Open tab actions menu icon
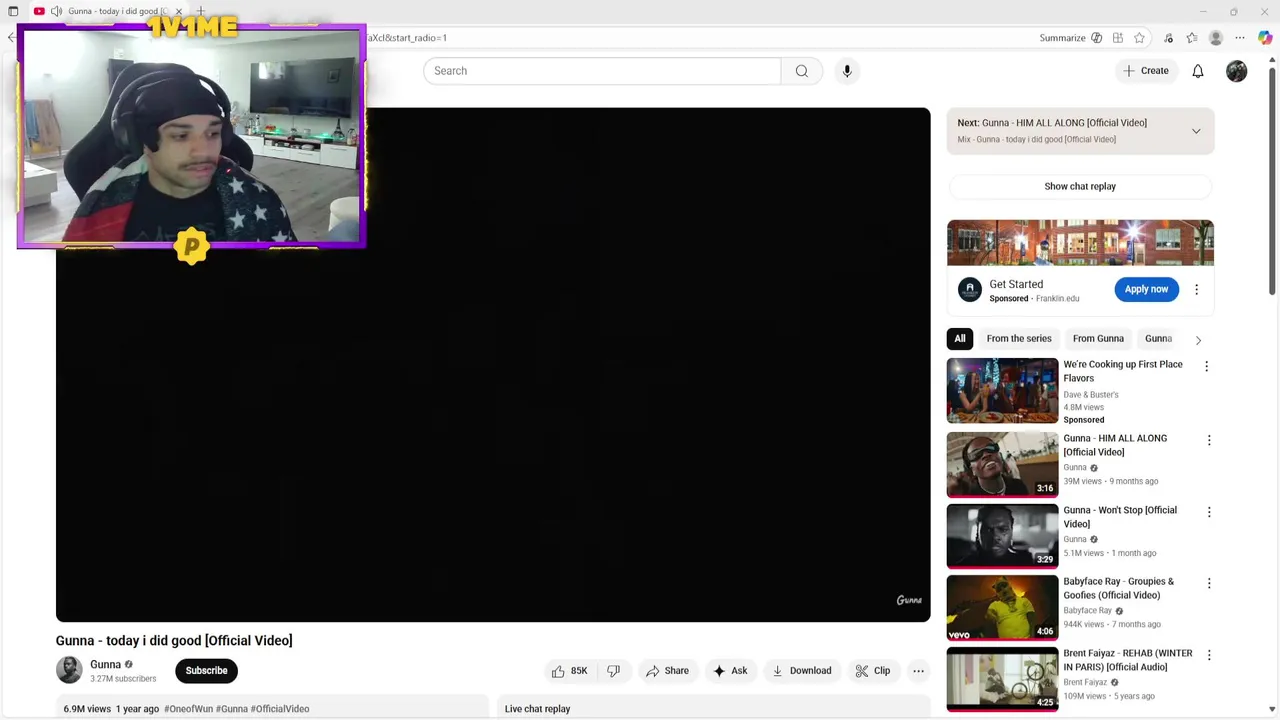This screenshot has width=1280, height=720. click(x=13, y=11)
